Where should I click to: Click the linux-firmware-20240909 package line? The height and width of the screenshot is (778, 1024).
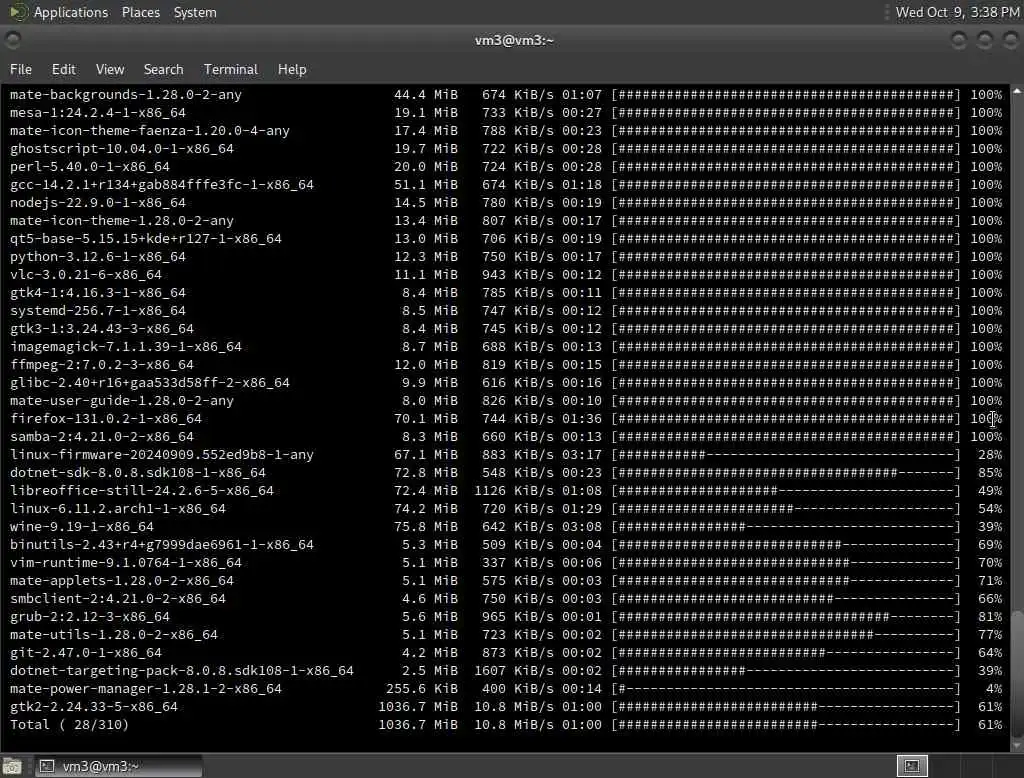point(506,455)
